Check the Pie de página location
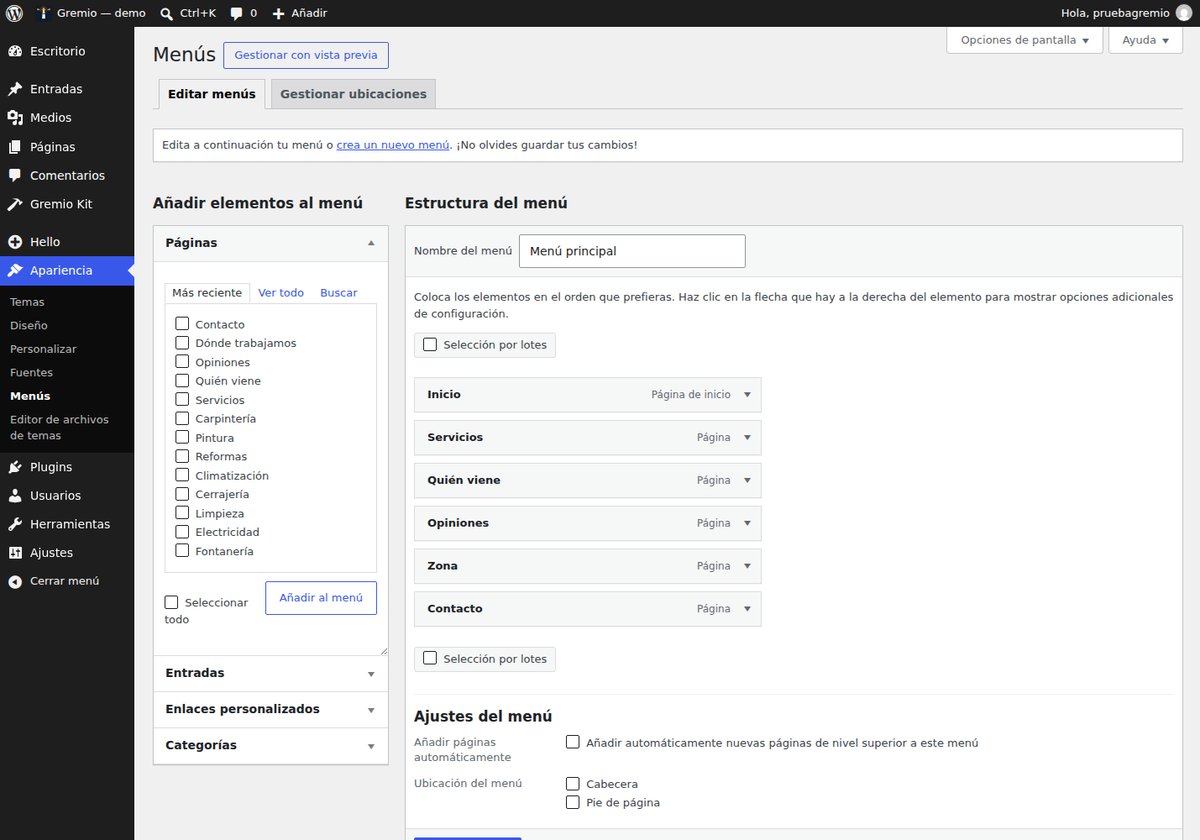Screen dimensions: 1200x840 pyautogui.click(x=573, y=802)
